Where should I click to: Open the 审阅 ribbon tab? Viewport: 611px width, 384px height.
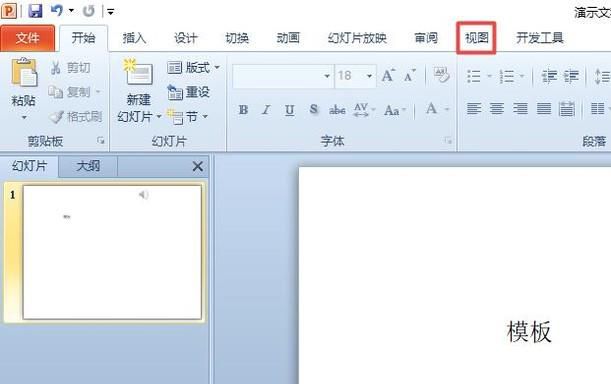(x=426, y=38)
